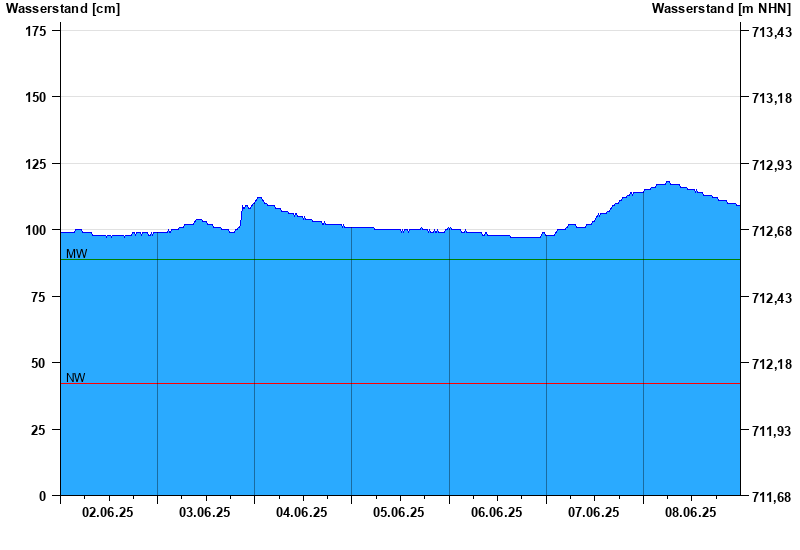Click the NW low water label
This screenshot has height=550, width=800.
pyautogui.click(x=76, y=378)
